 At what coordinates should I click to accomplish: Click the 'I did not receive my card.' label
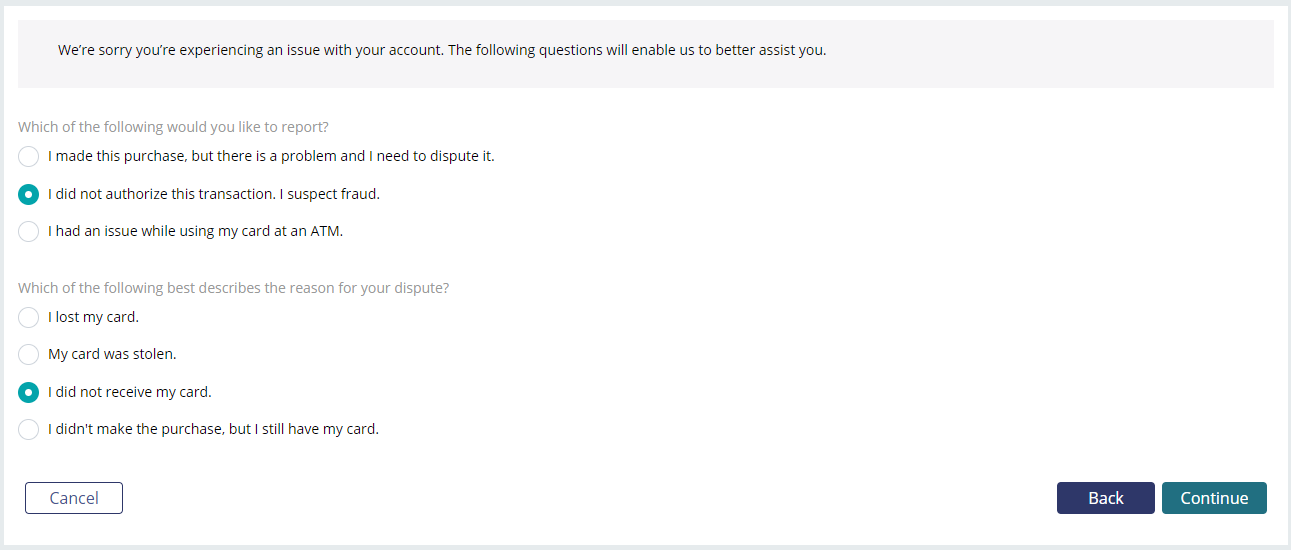coord(130,392)
